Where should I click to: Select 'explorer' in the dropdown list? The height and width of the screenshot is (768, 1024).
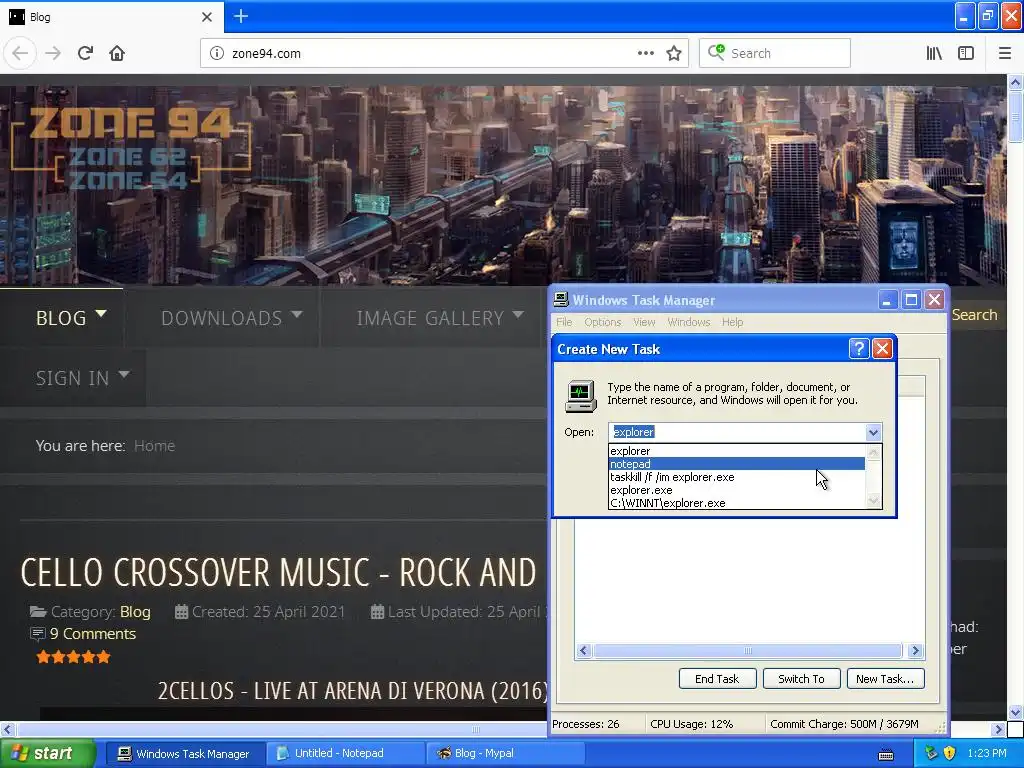click(x=736, y=451)
